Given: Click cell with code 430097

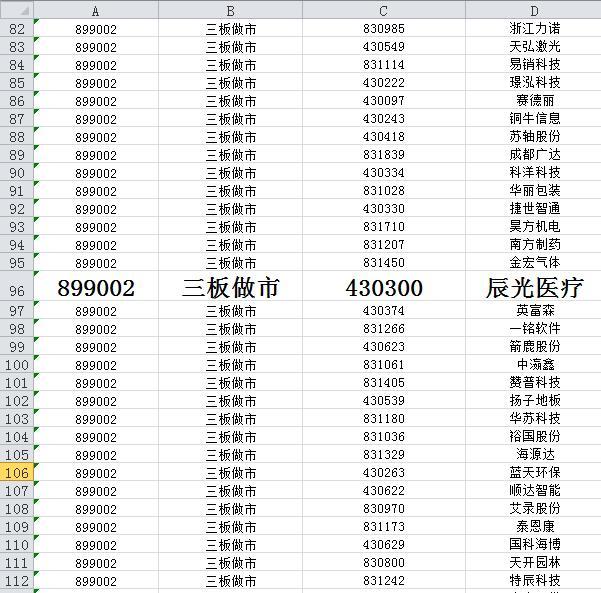Looking at the screenshot, I should [x=384, y=100].
